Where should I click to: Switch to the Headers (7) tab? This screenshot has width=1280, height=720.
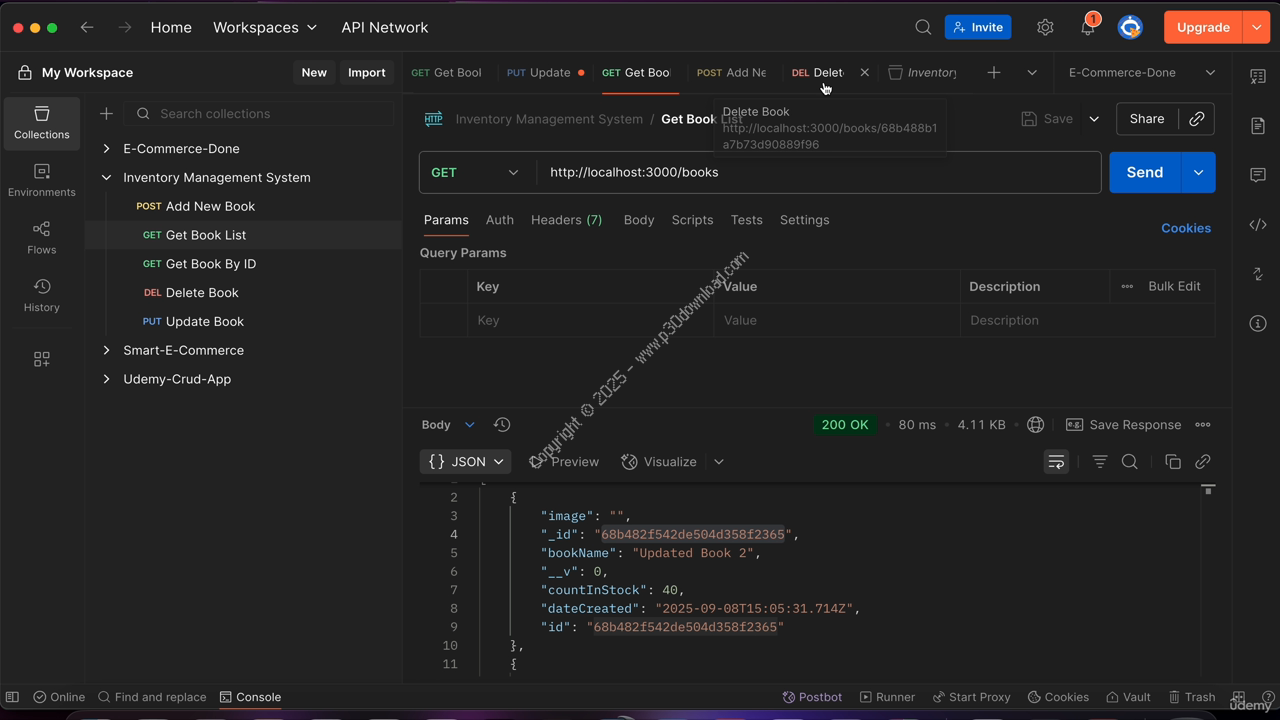coord(566,220)
